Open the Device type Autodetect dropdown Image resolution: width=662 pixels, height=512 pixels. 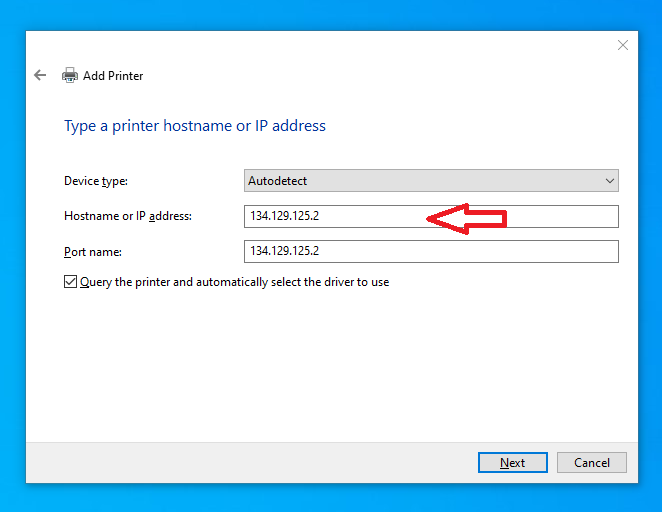(x=430, y=181)
